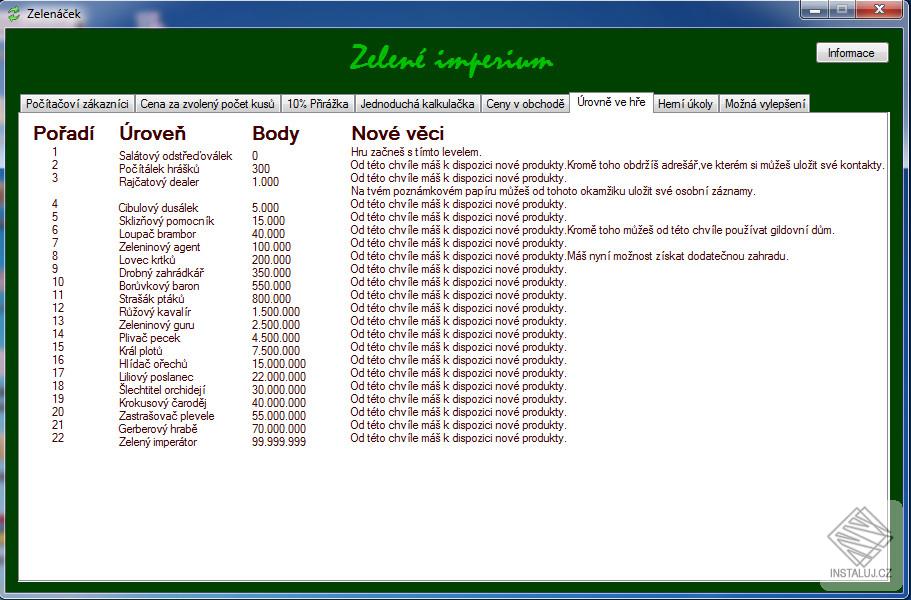Switch to Ceny v obchodě tab

pos(525,104)
